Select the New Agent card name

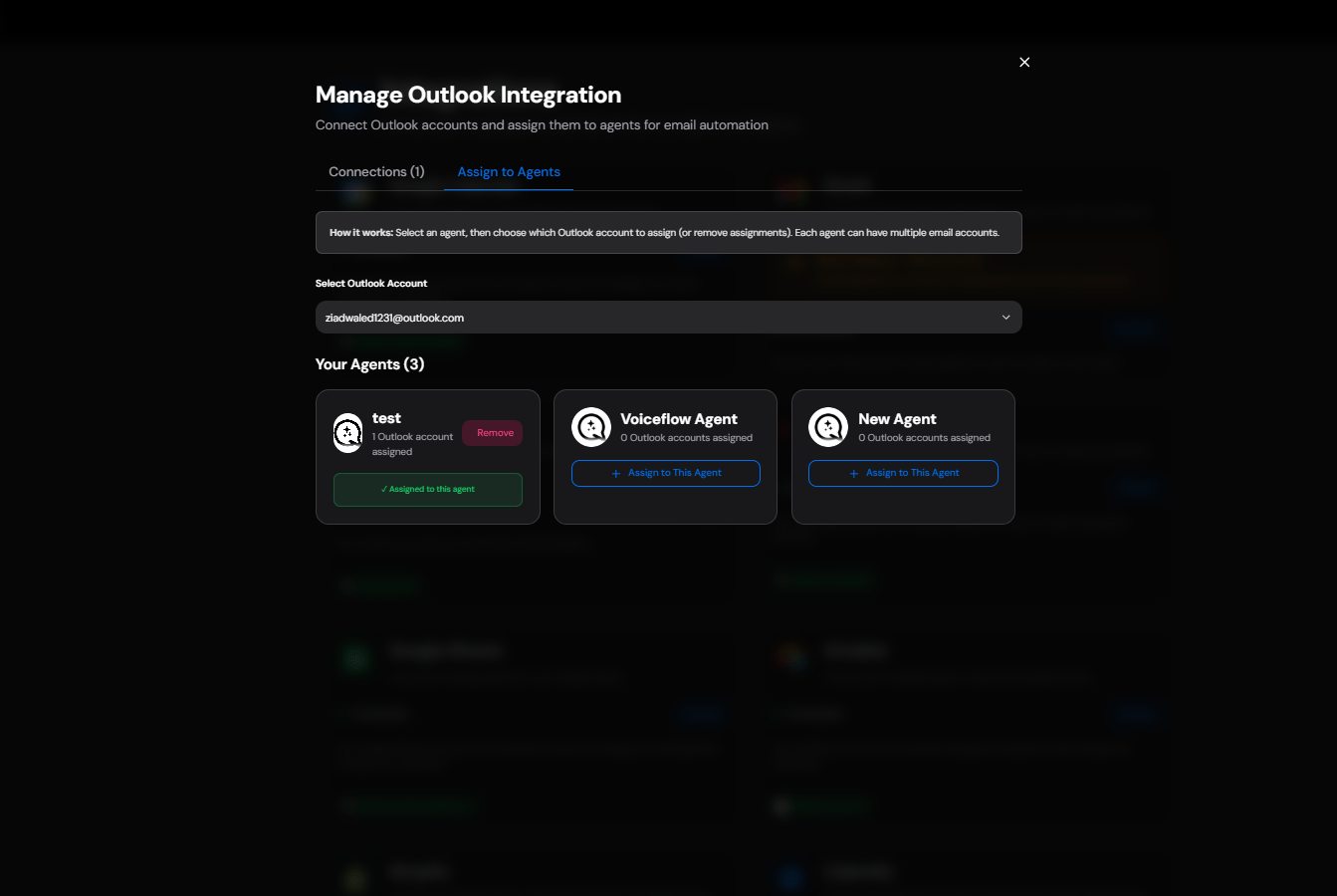897,419
